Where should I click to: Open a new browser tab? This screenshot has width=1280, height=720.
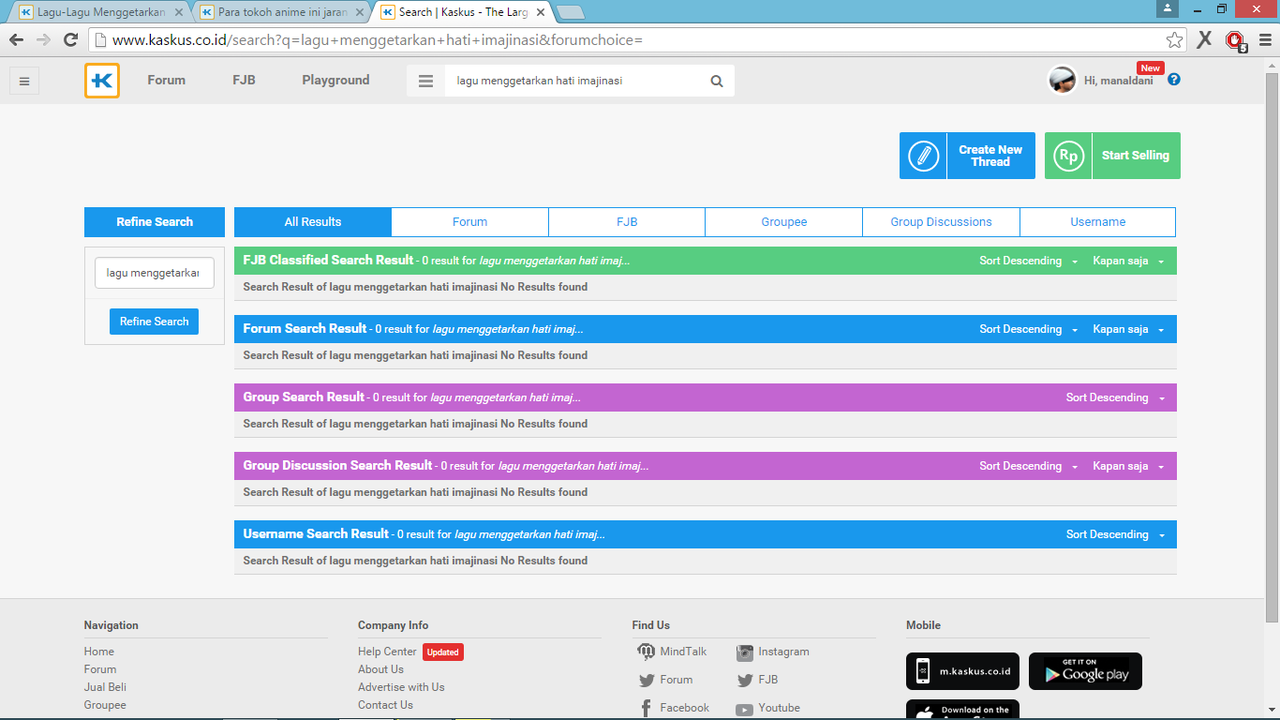pos(570,13)
